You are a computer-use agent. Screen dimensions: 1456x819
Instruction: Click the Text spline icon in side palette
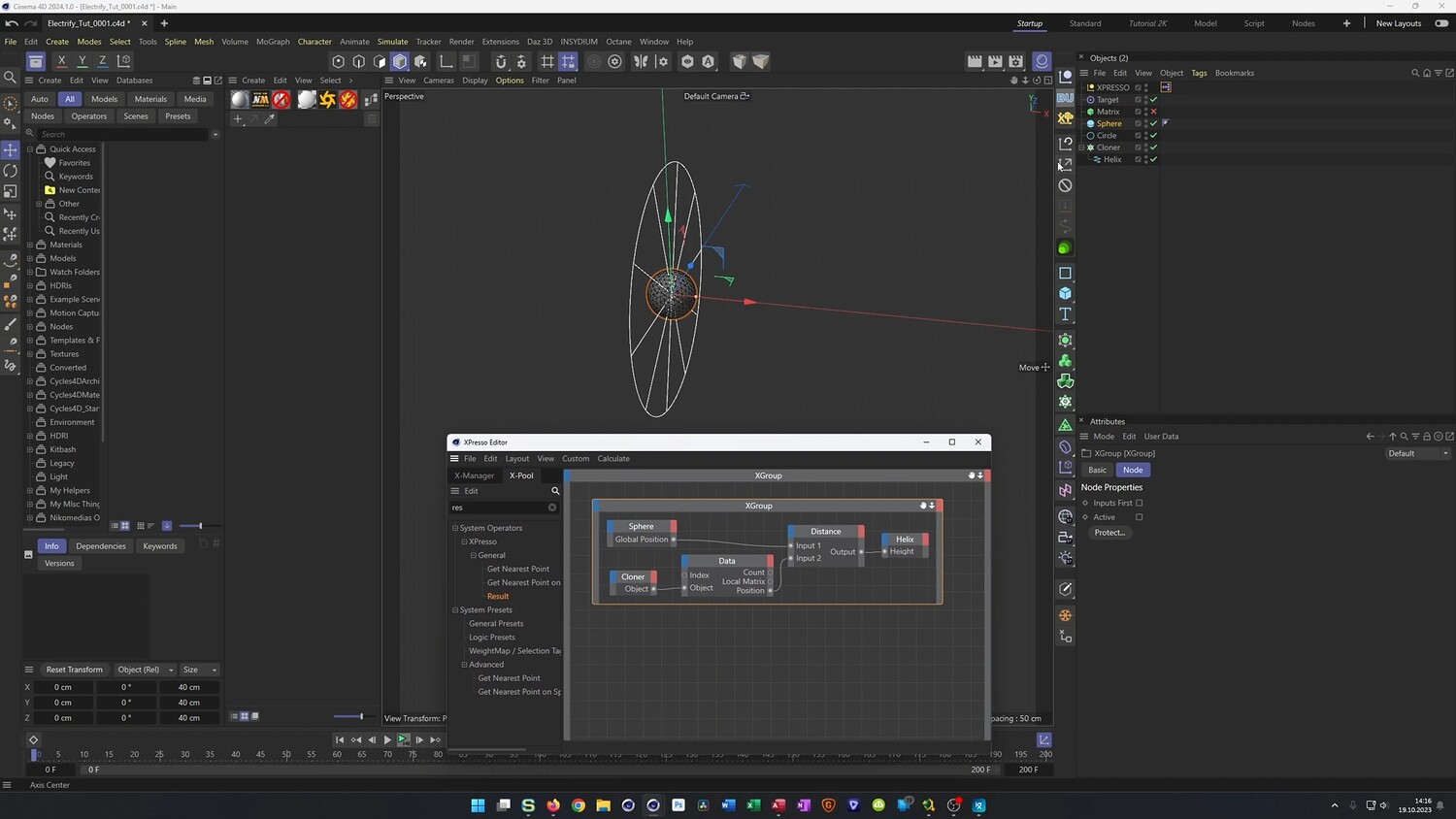pyautogui.click(x=1065, y=313)
